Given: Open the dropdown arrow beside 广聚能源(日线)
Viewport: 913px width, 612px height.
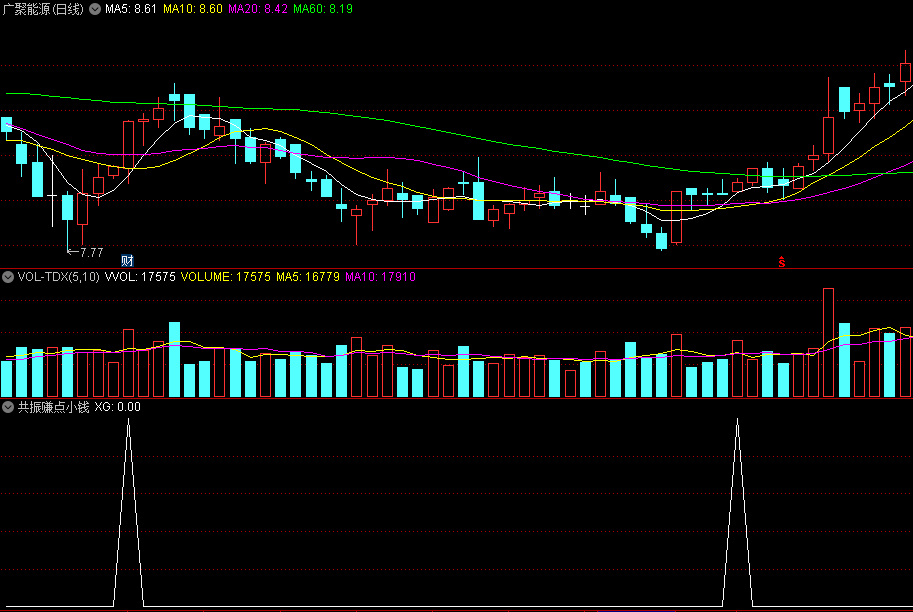Looking at the screenshot, I should (x=95, y=9).
